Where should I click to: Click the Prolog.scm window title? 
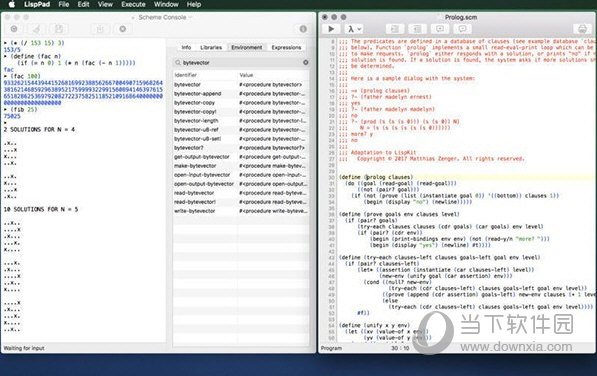(461, 18)
